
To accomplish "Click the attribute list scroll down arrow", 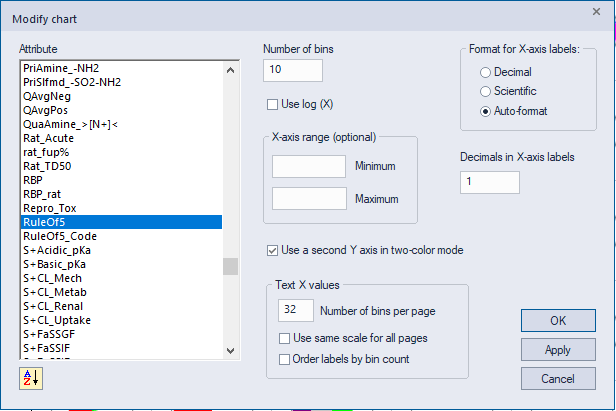I will [x=231, y=350].
